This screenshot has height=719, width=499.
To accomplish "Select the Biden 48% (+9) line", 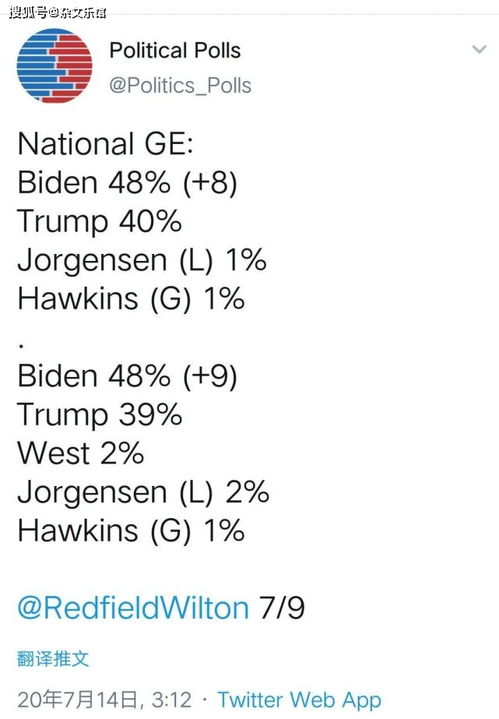I will [x=128, y=376].
